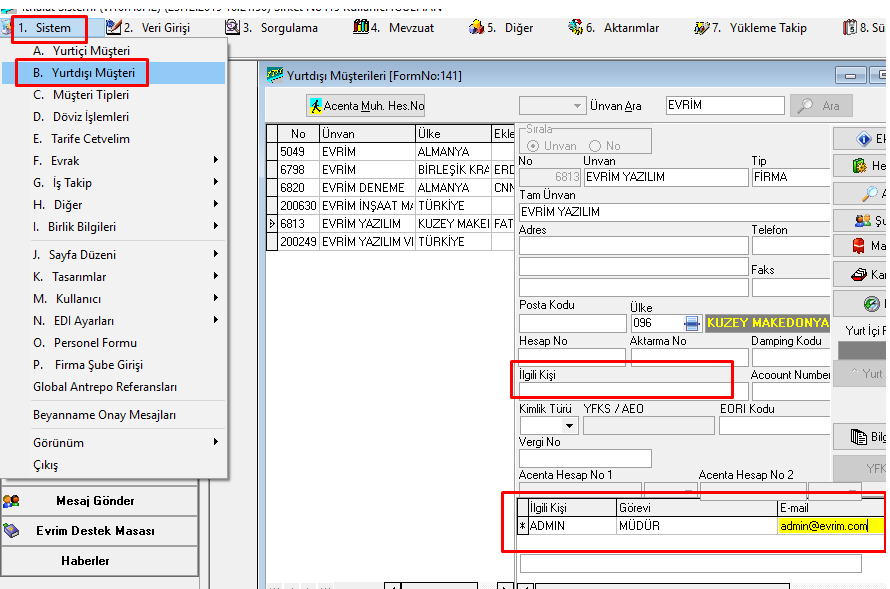Choose Döviz İşlemleri menu entry
The height and width of the screenshot is (589, 890).
click(90, 117)
